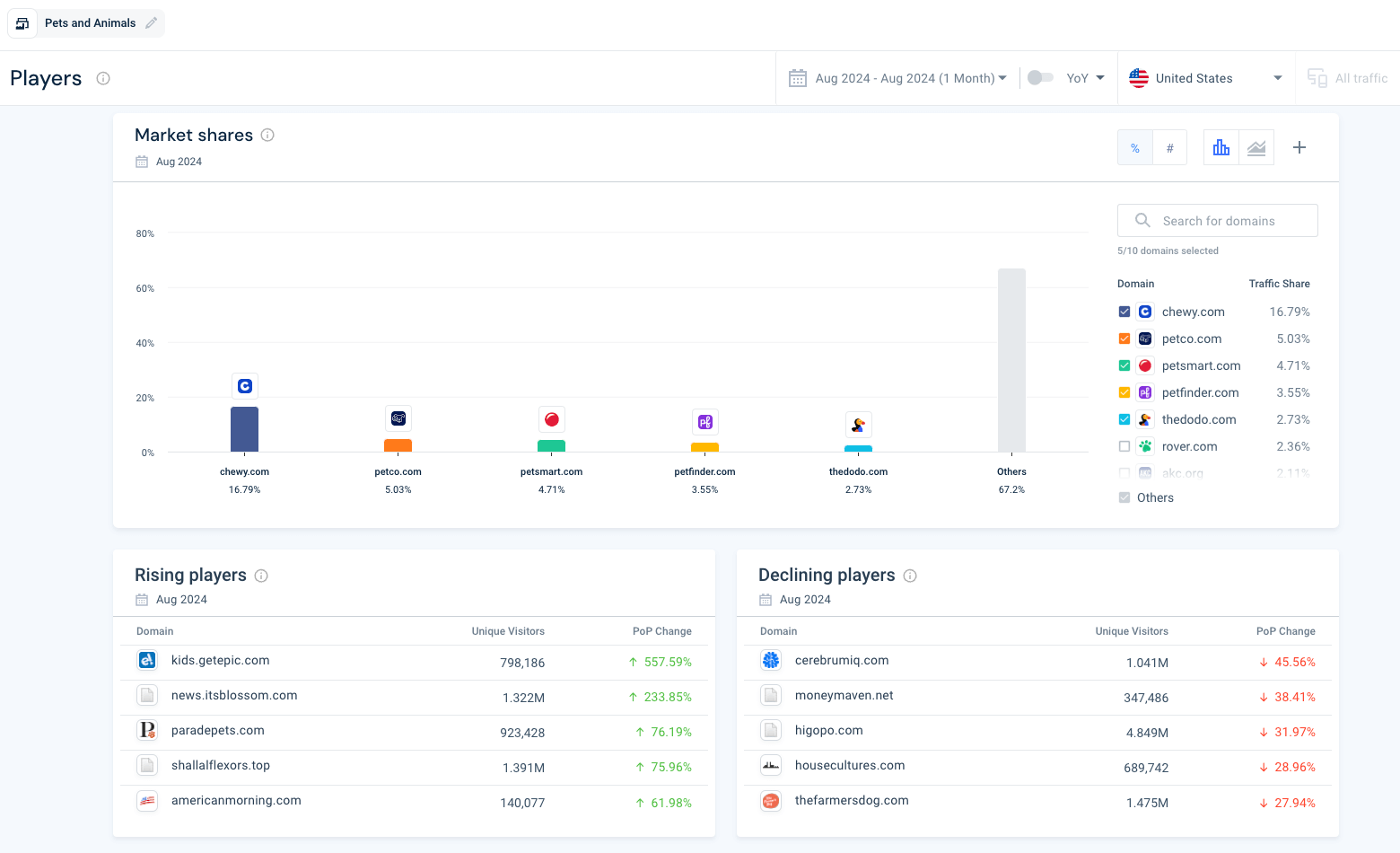Image resolution: width=1400 pixels, height=853 pixels.
Task: Switch to area trend chart view
Action: [1256, 147]
